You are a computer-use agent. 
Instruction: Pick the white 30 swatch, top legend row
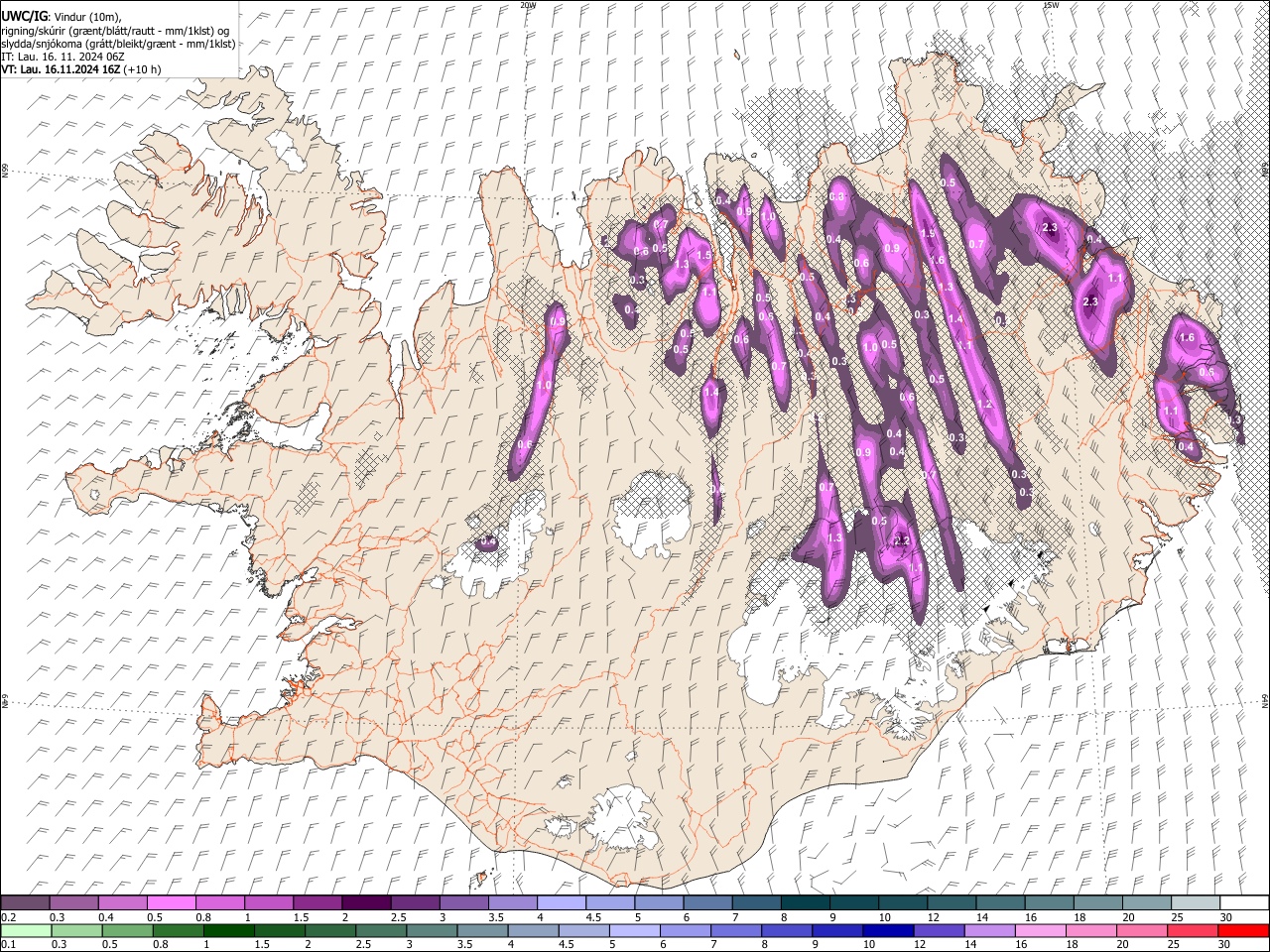1243,902
